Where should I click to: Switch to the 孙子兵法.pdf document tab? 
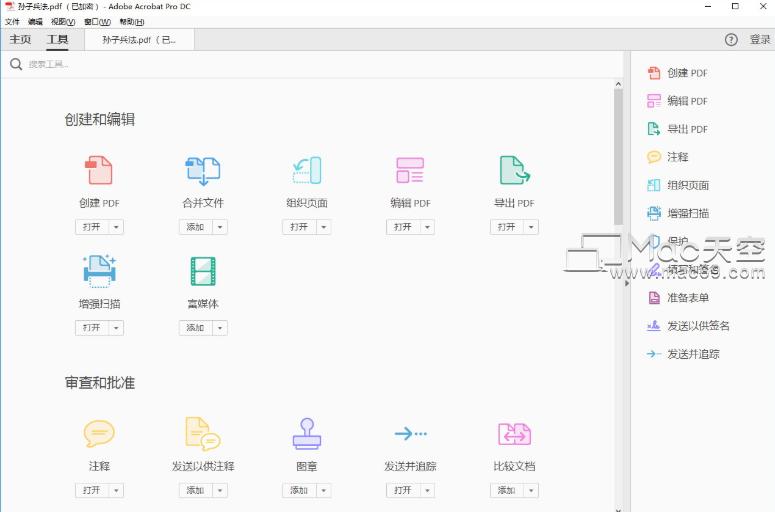click(139, 40)
